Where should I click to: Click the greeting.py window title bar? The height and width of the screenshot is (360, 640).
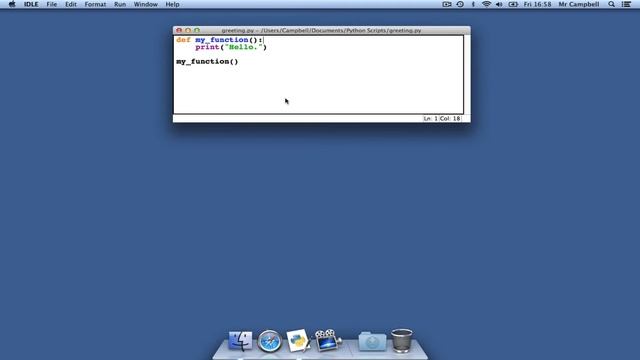pos(322,30)
